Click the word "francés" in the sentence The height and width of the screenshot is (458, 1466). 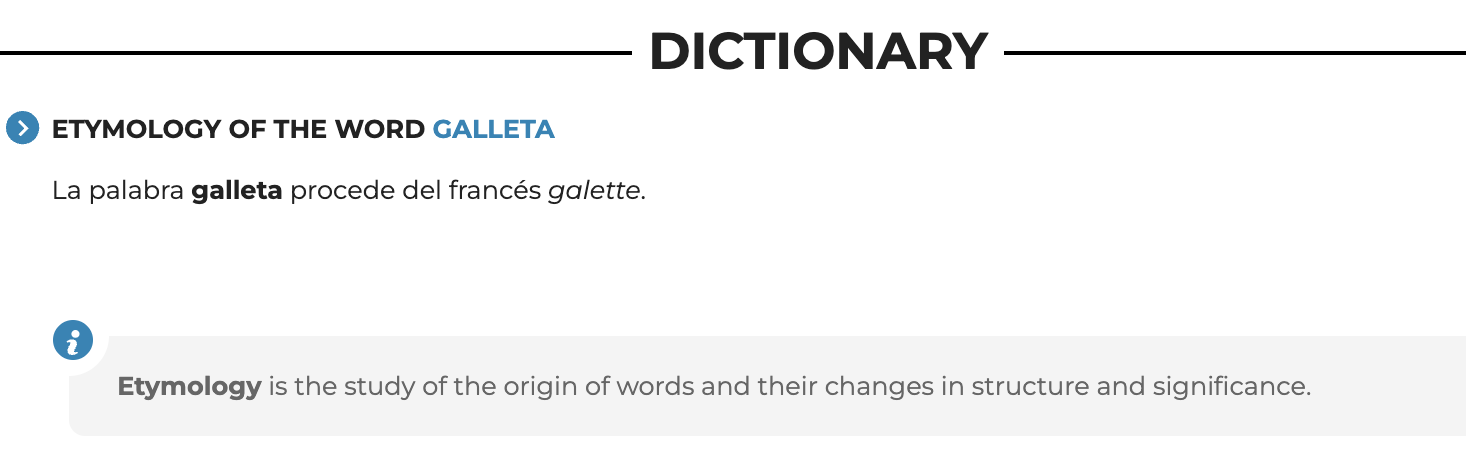pyautogui.click(x=489, y=191)
